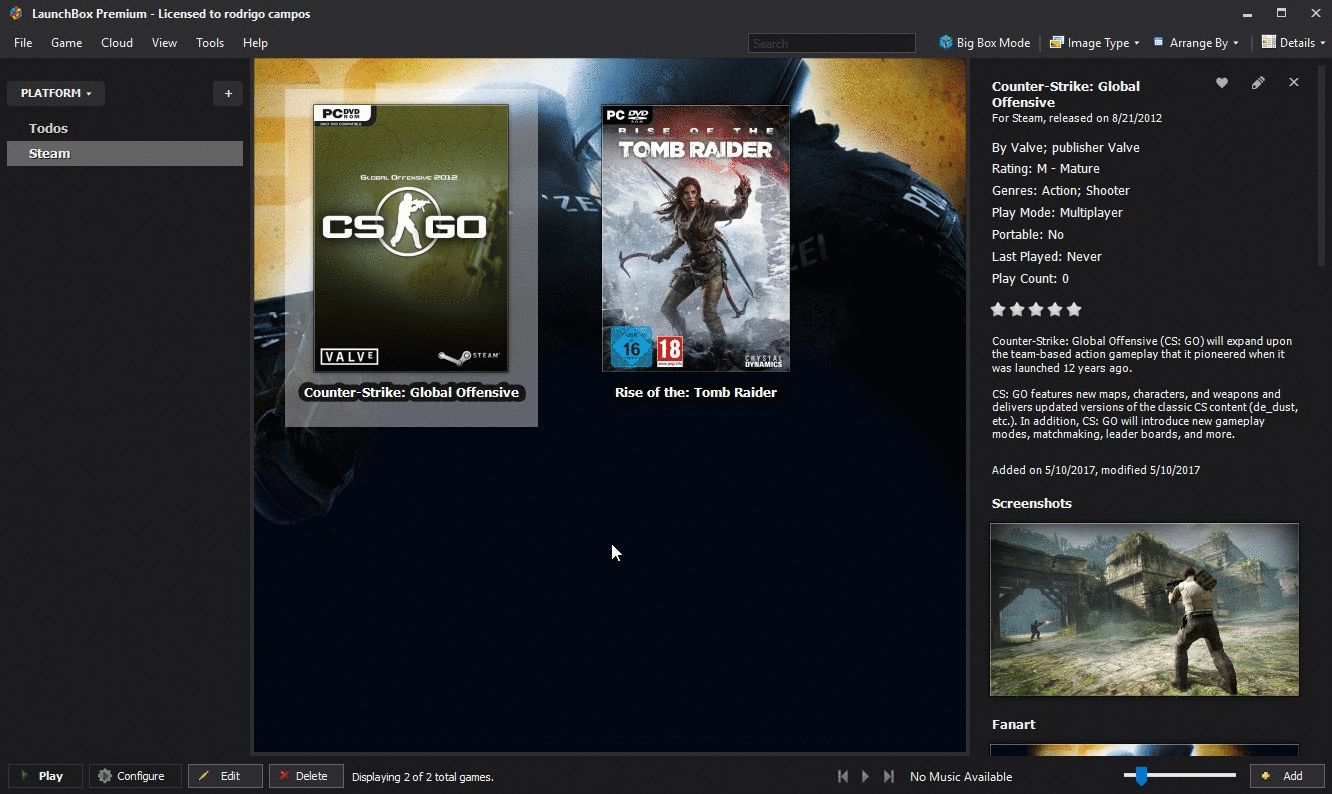Image resolution: width=1332 pixels, height=794 pixels.
Task: Expand the Image Type dropdown
Action: click(1095, 43)
